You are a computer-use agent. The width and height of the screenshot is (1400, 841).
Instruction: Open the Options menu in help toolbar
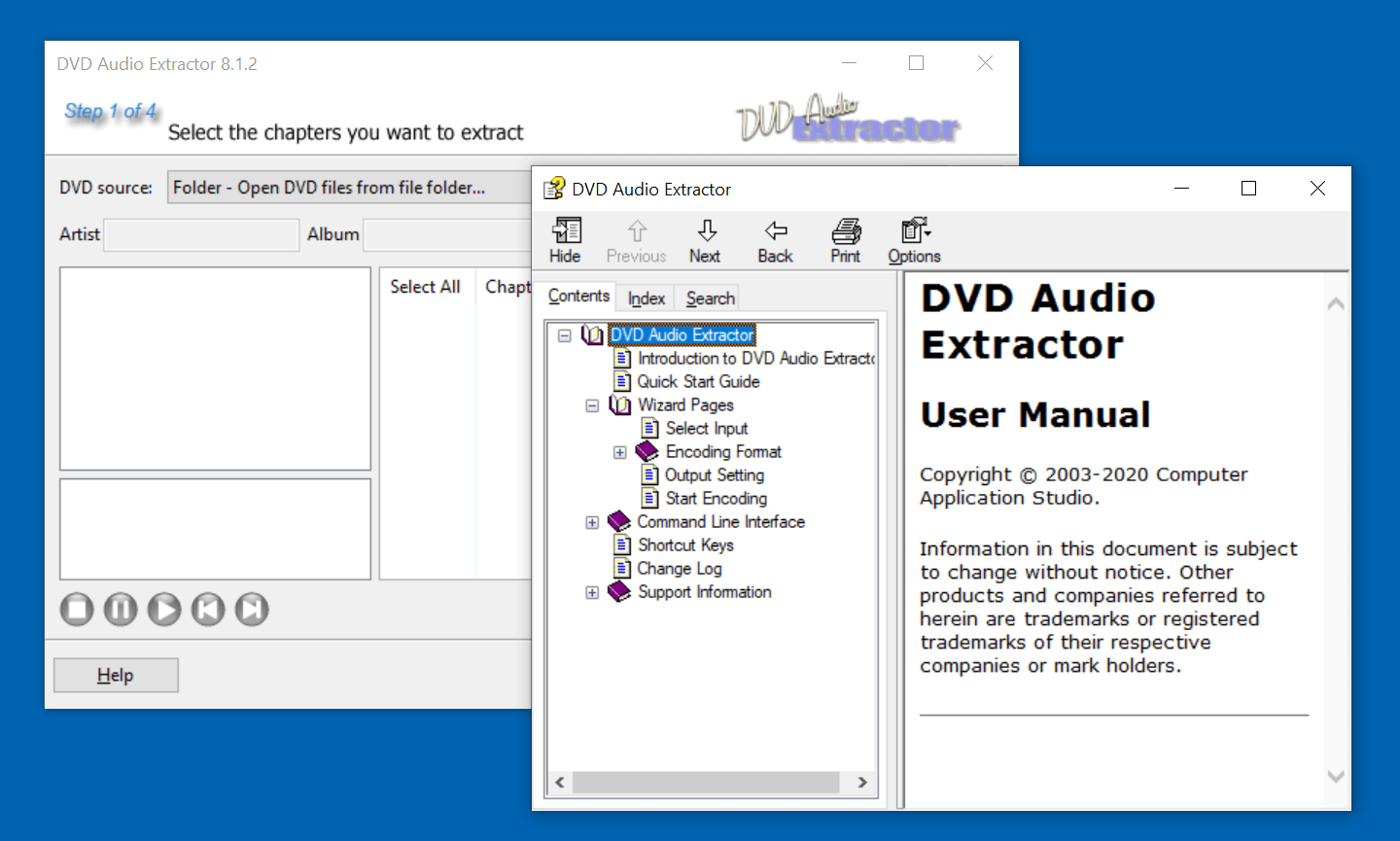pyautogui.click(x=915, y=230)
